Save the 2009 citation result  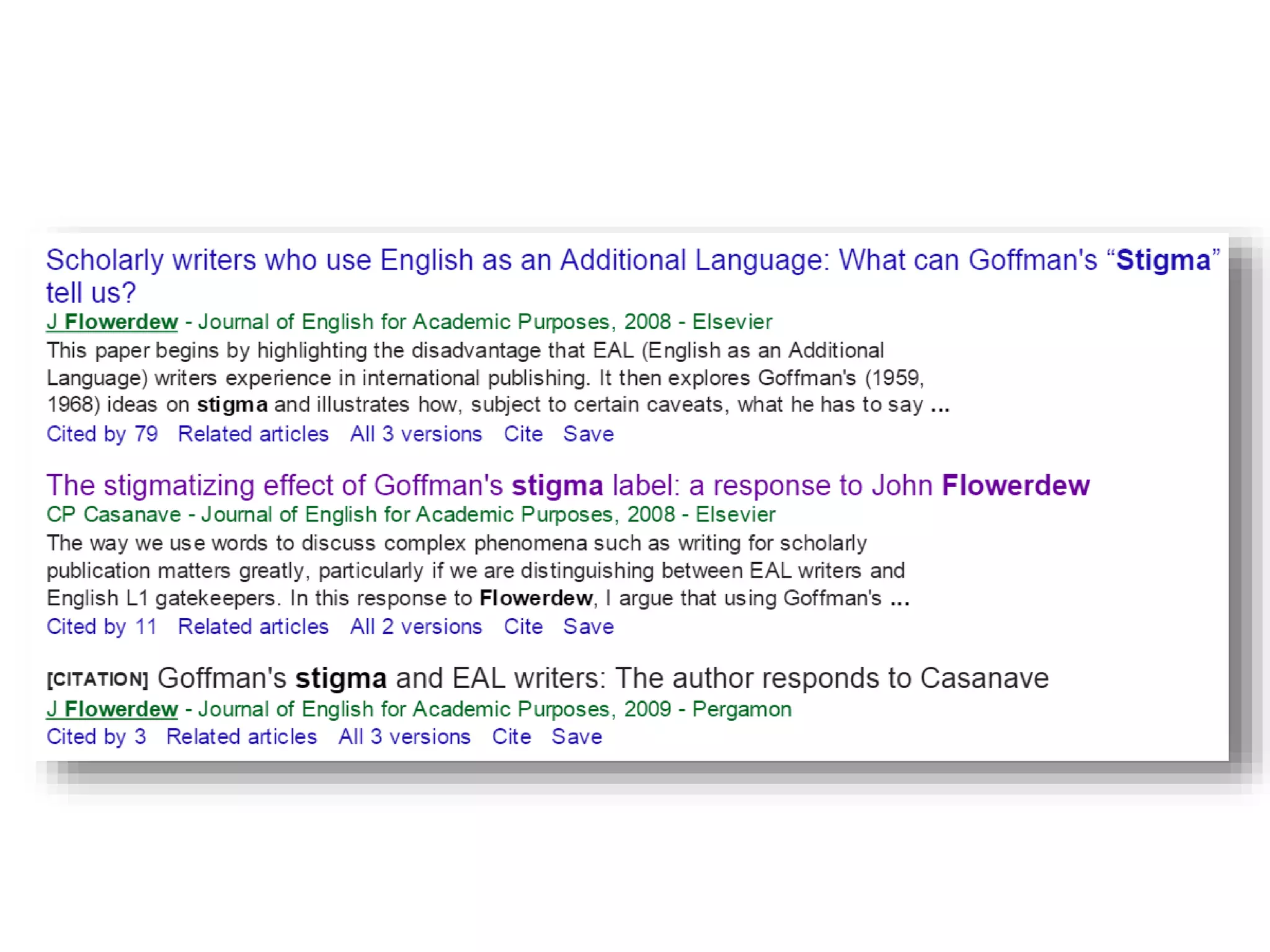pyautogui.click(x=577, y=736)
